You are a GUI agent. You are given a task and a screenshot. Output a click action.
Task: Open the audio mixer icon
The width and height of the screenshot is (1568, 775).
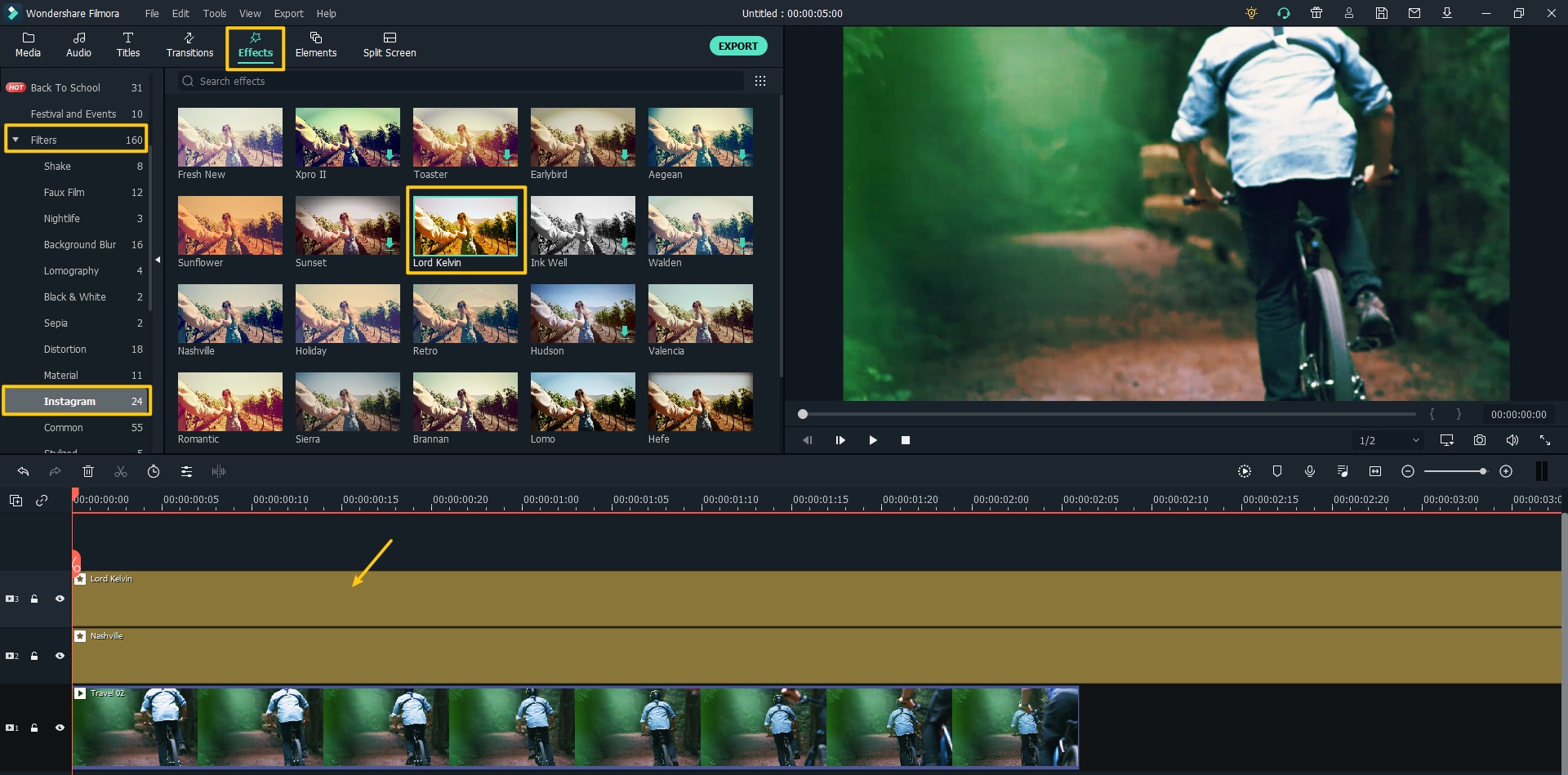coord(1343,471)
